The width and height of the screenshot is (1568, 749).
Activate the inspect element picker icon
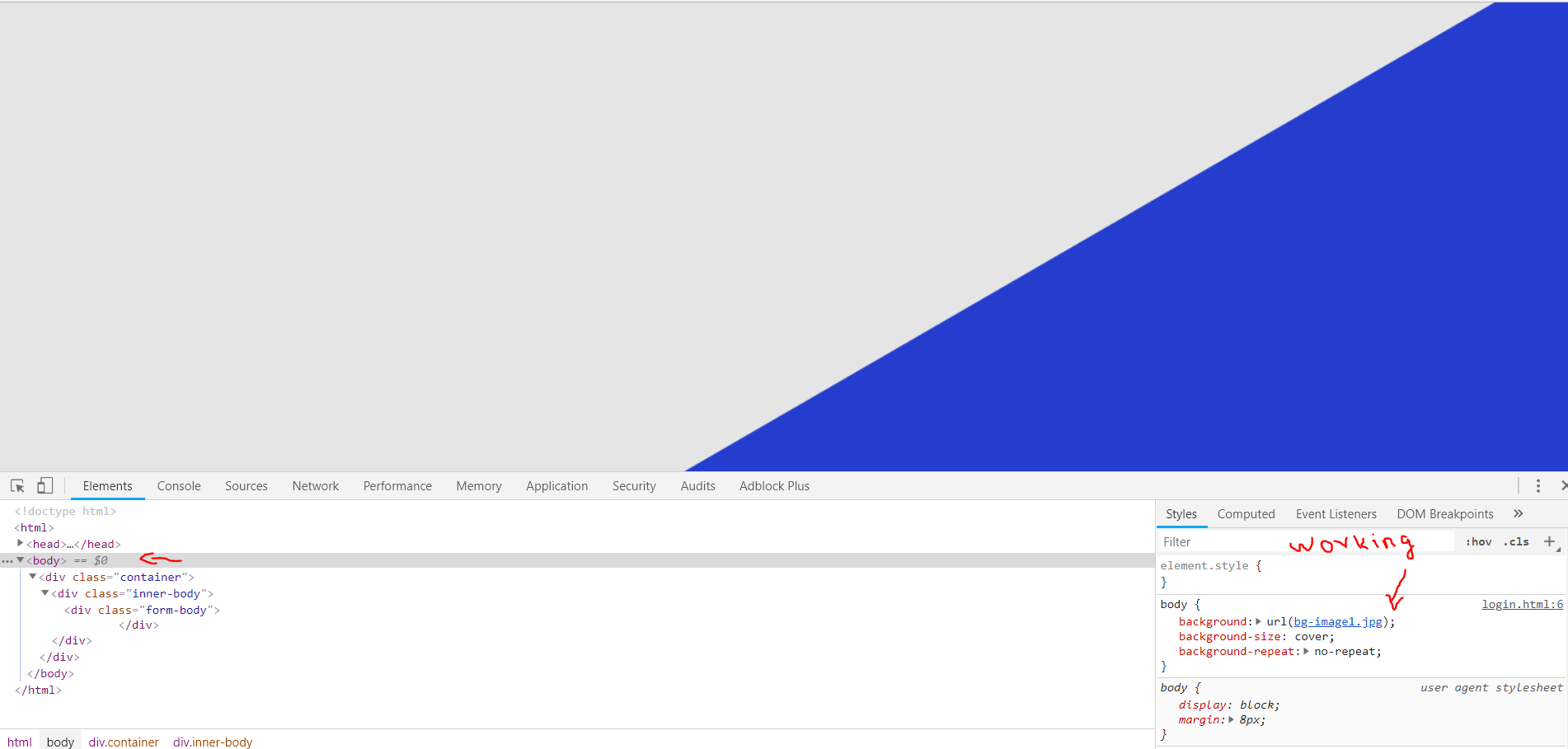(17, 485)
